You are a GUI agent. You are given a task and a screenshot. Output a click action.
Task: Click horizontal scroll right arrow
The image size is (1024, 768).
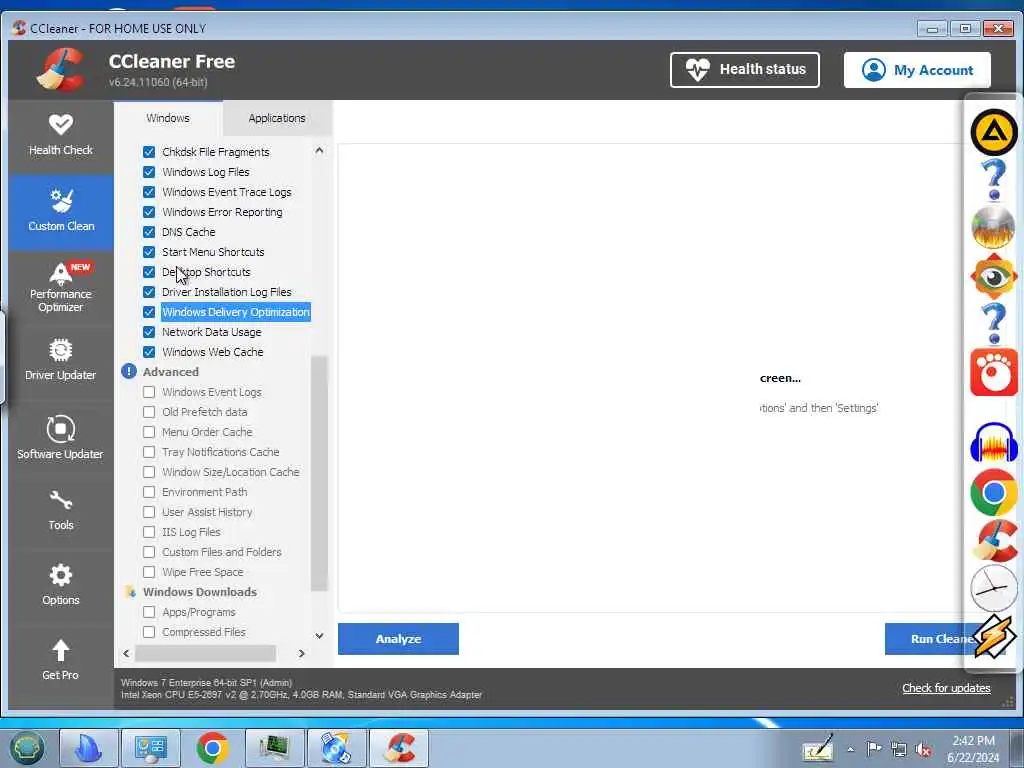301,653
